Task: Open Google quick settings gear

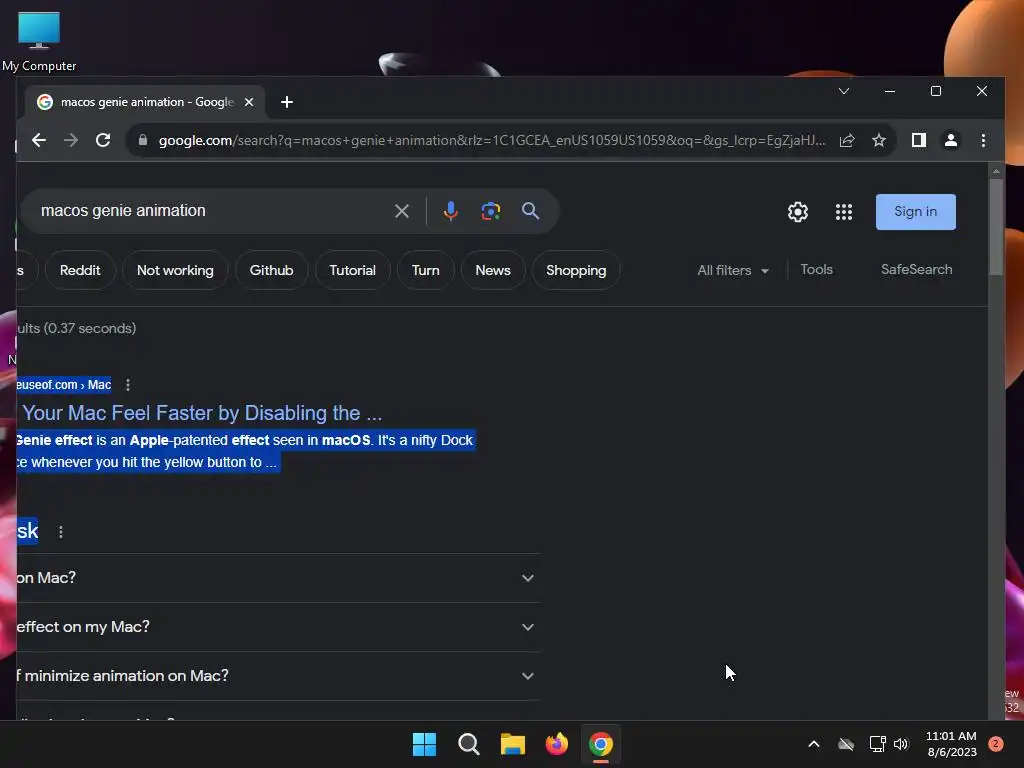Action: 798,212
